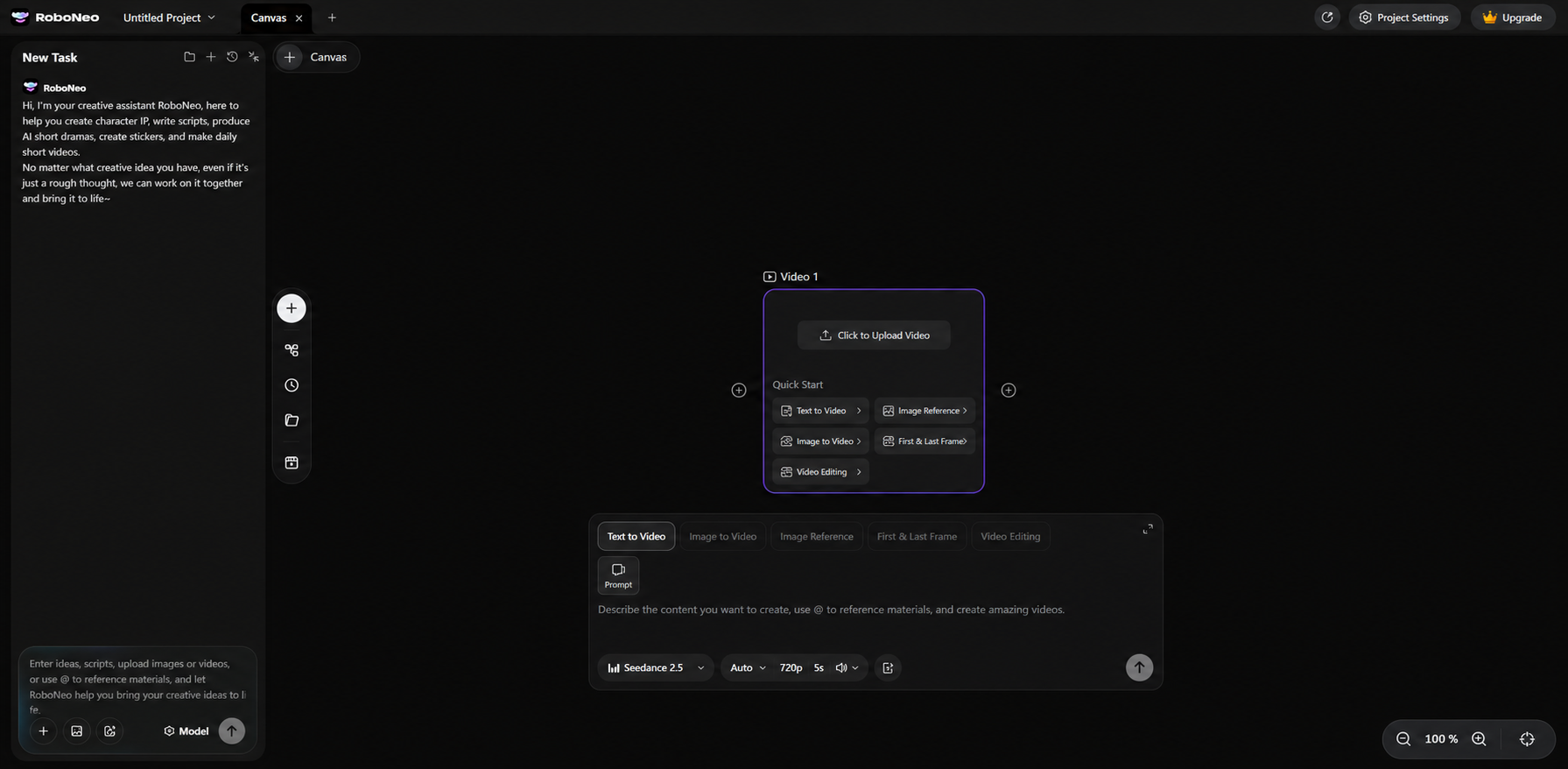Expand the prompt editor panel
The image size is (1568, 769).
pos(1148,529)
